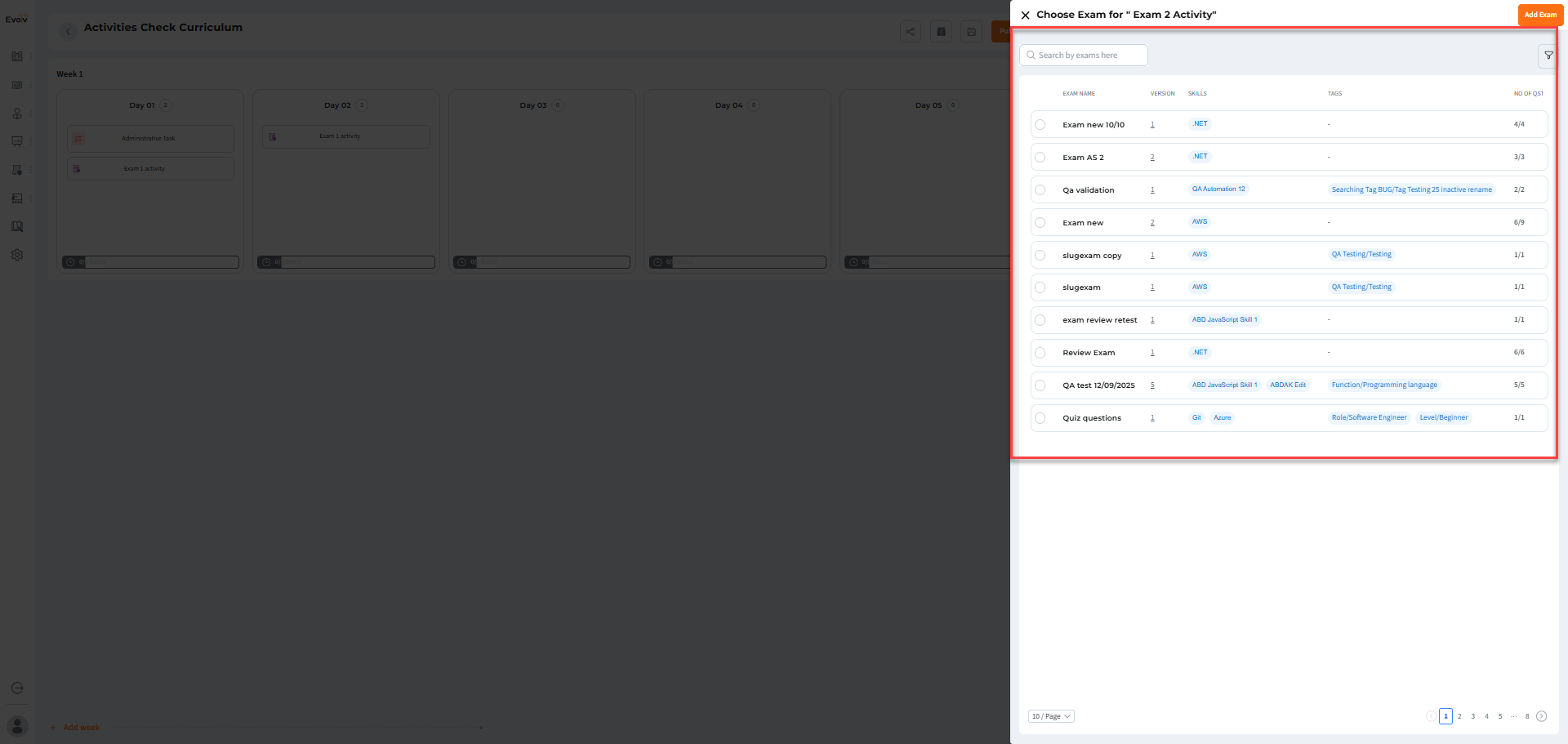Click the exam icon on Day 02's Exam 1 activity
This screenshot has height=744, width=1568.
[x=273, y=136]
